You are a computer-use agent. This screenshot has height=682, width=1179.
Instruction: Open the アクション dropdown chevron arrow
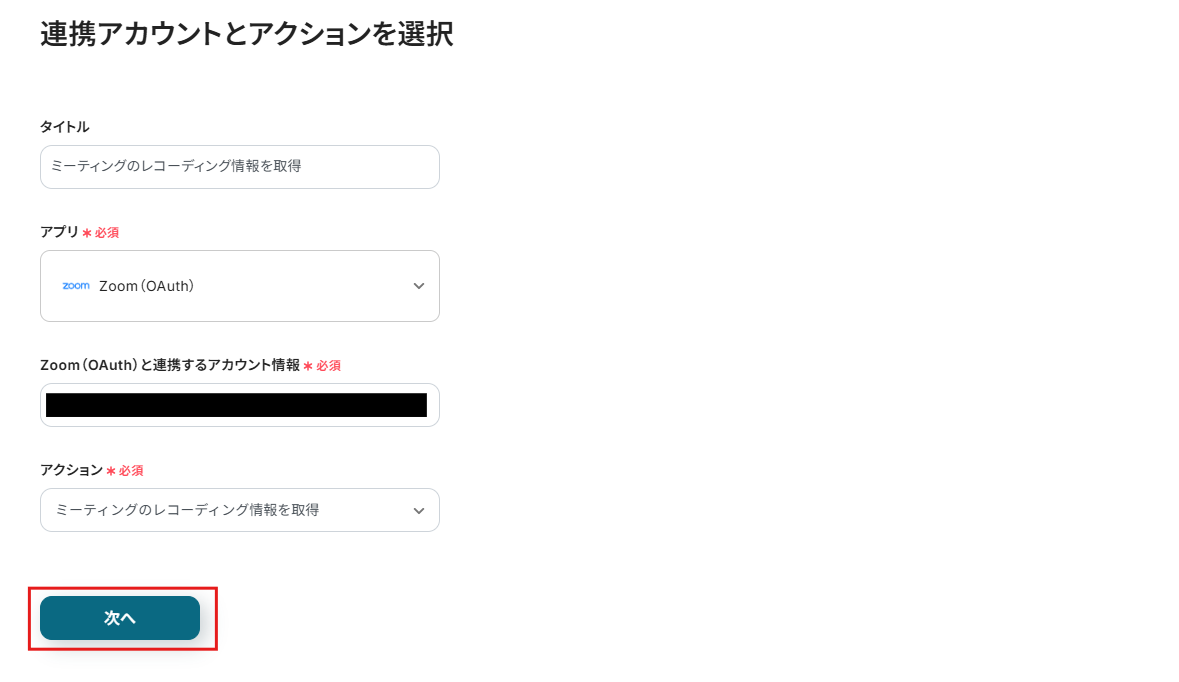click(419, 510)
